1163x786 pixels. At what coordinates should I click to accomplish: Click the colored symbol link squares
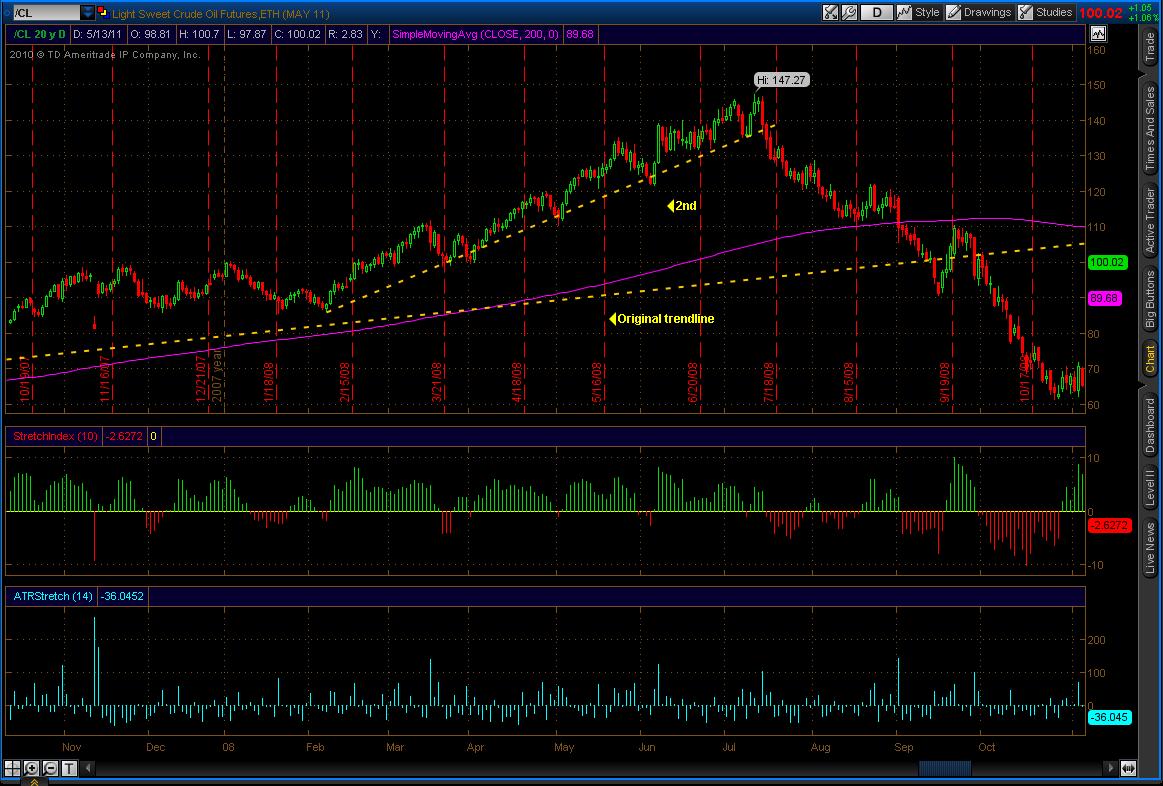103,13
